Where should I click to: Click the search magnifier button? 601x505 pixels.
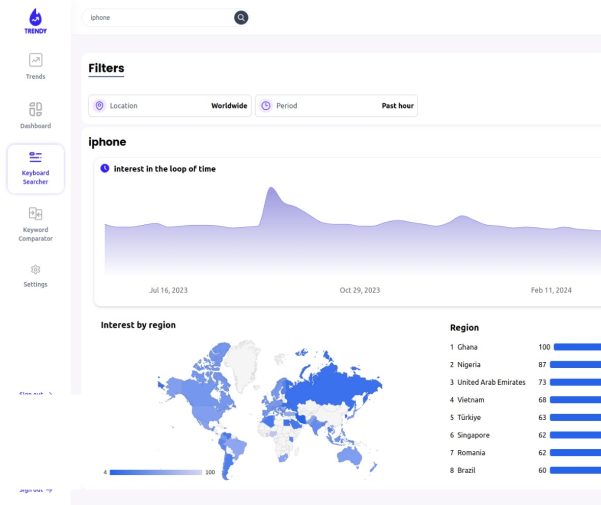click(x=241, y=18)
